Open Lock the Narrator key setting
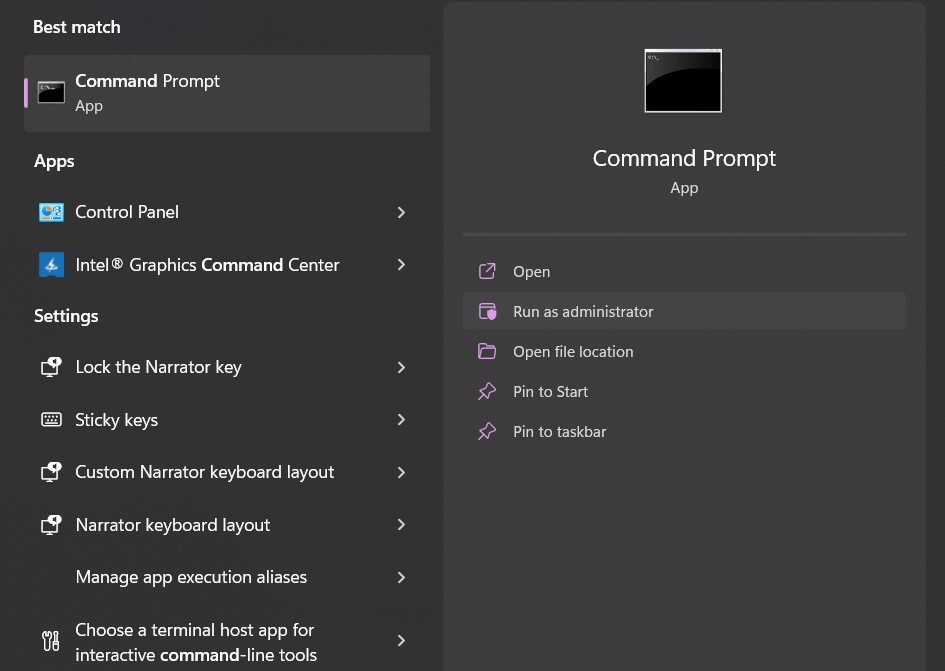945x671 pixels. [x=227, y=367]
